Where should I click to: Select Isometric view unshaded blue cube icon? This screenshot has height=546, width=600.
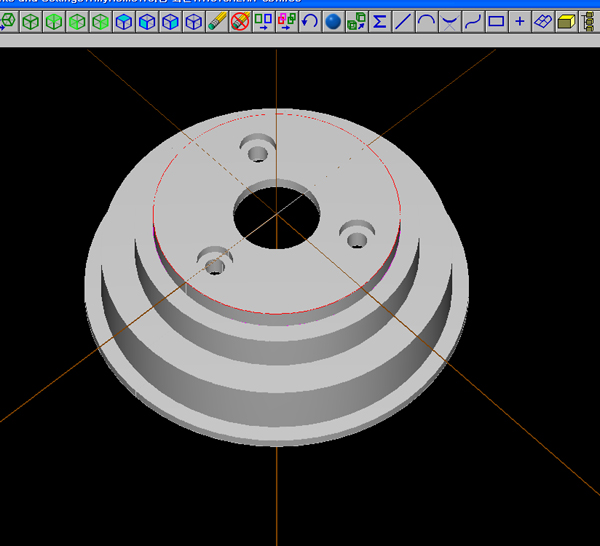click(194, 21)
